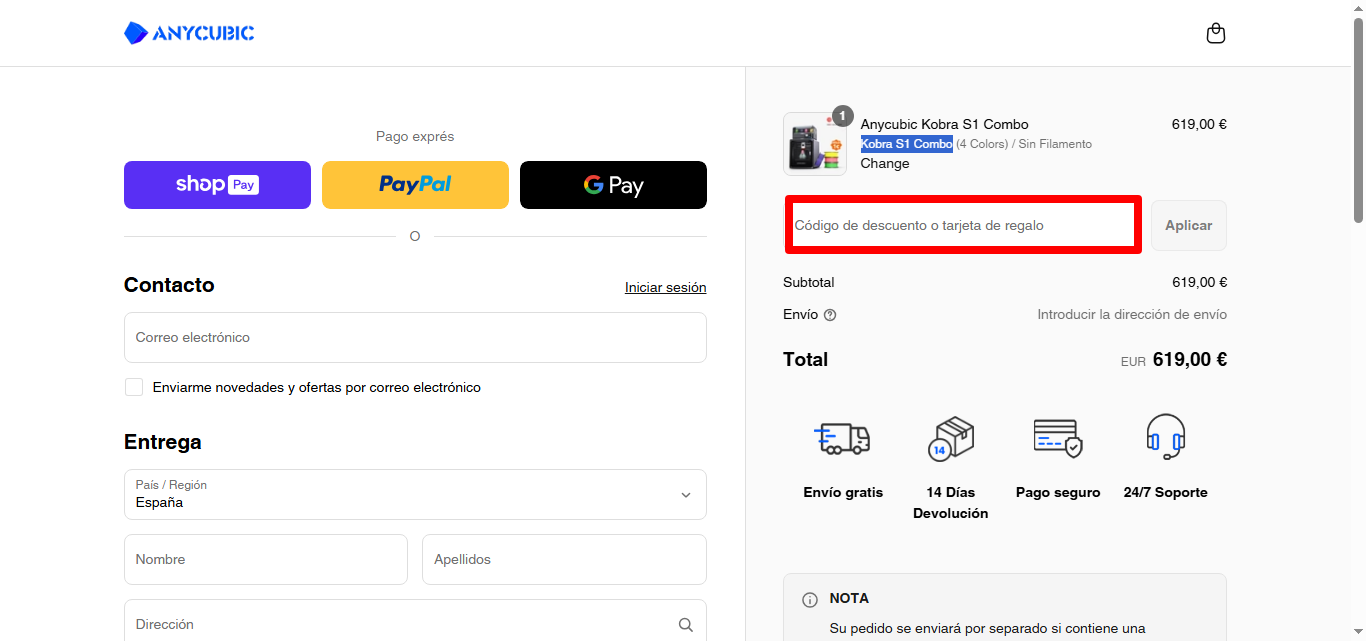Screen dimensions: 1366x641
Task: Click the País / Región chevron arrow
Action: point(686,495)
